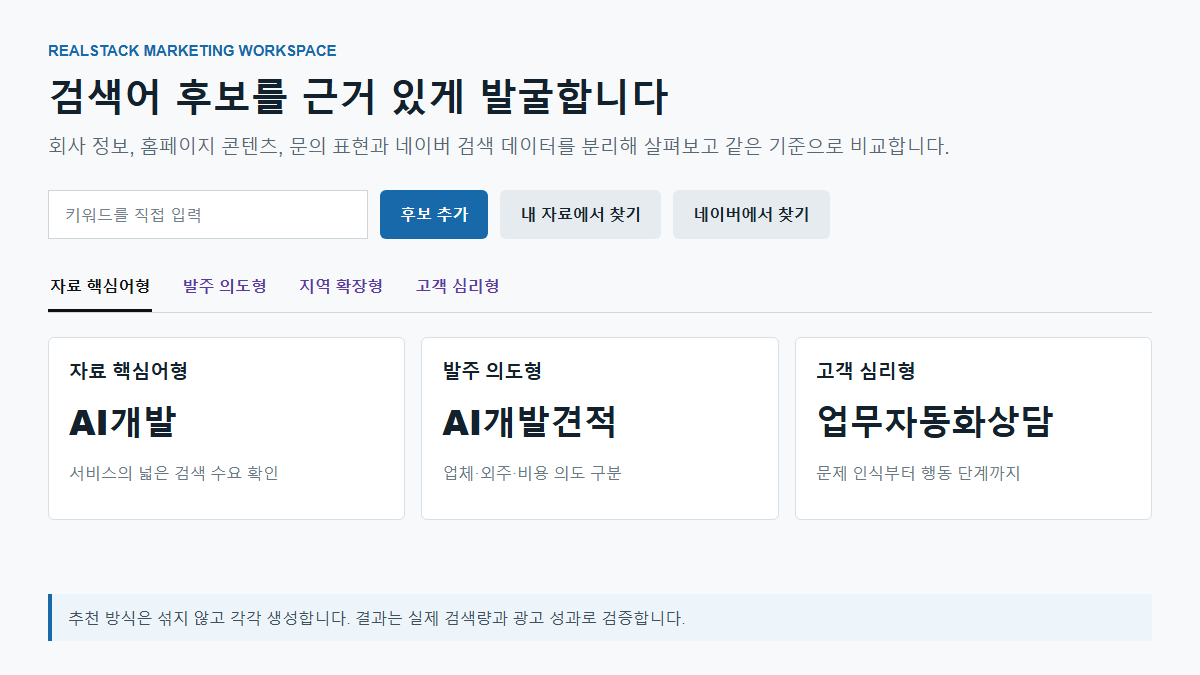Click the 고객 심리형 card title
The width and height of the screenshot is (1200, 675).
pos(866,371)
